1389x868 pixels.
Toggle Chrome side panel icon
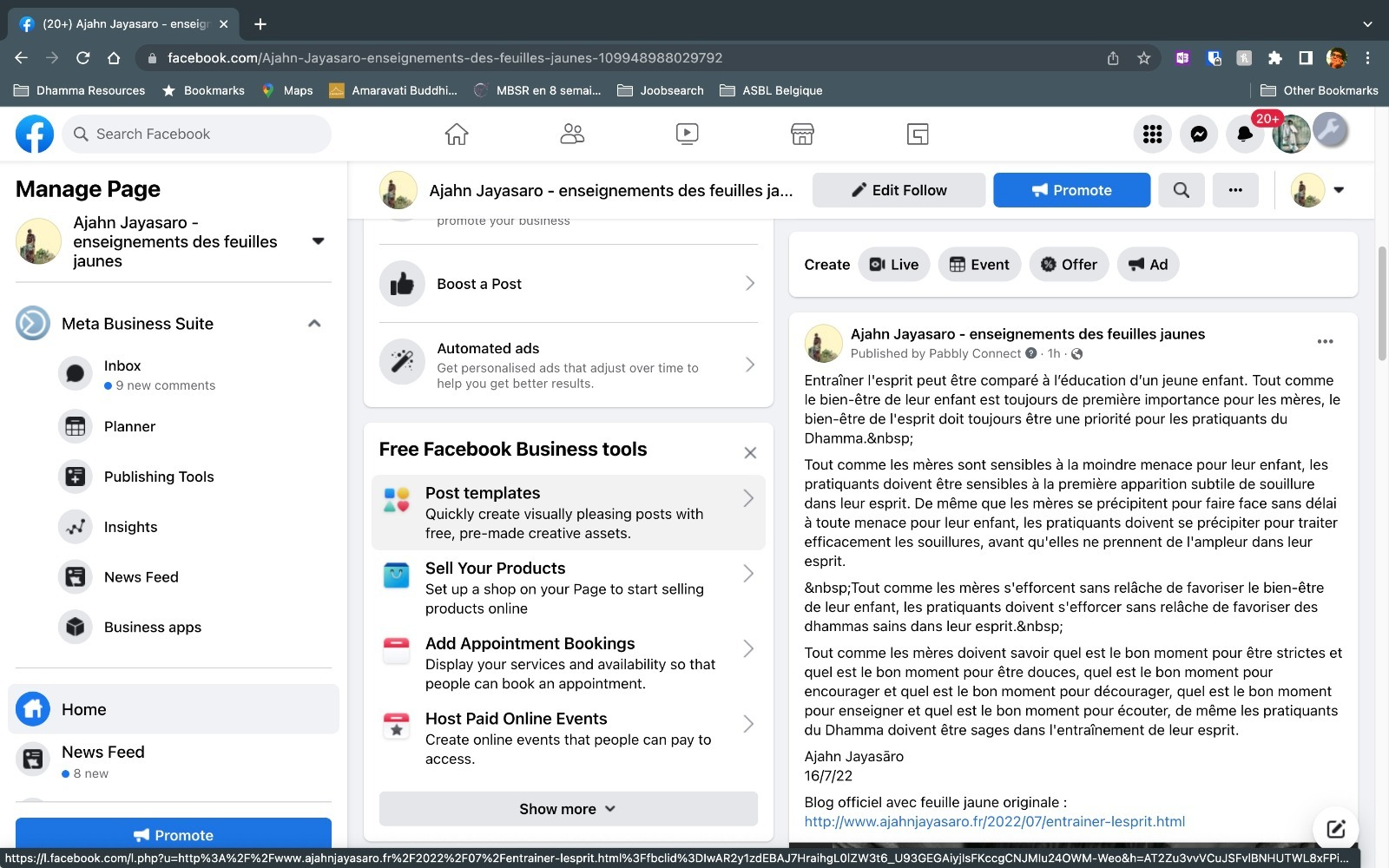coord(1305,58)
